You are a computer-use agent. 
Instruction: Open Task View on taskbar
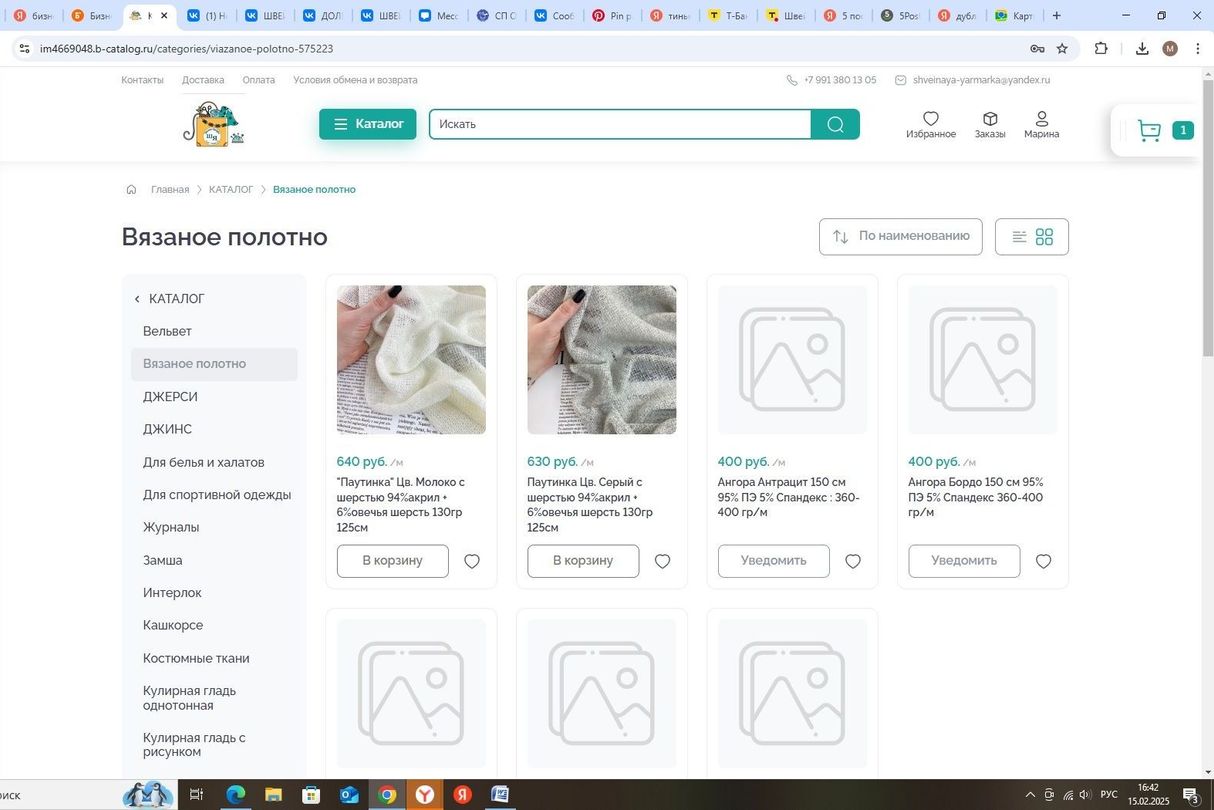[197, 795]
